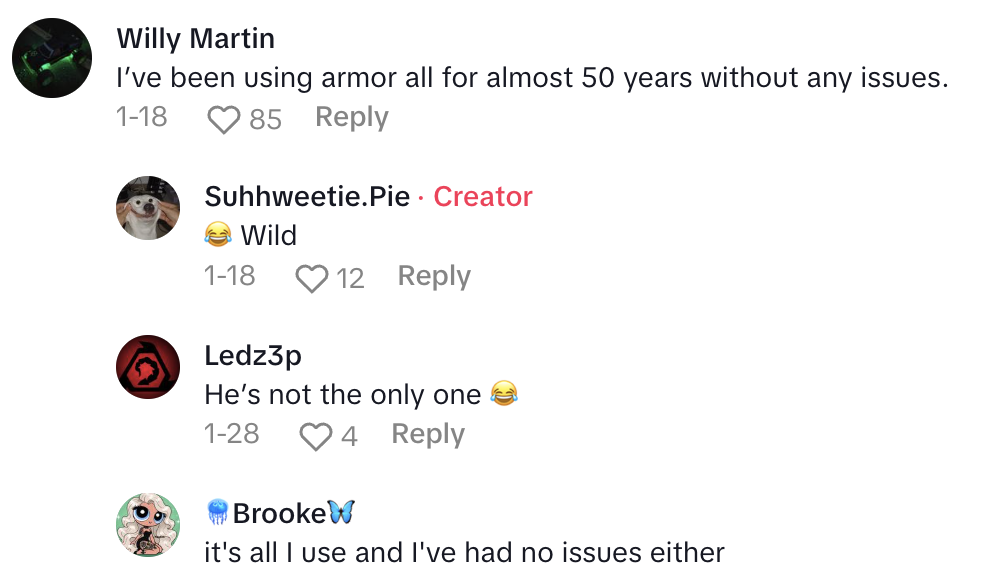Open Willy Martin's profile avatar
The width and height of the screenshot is (988, 576).
click(51, 51)
